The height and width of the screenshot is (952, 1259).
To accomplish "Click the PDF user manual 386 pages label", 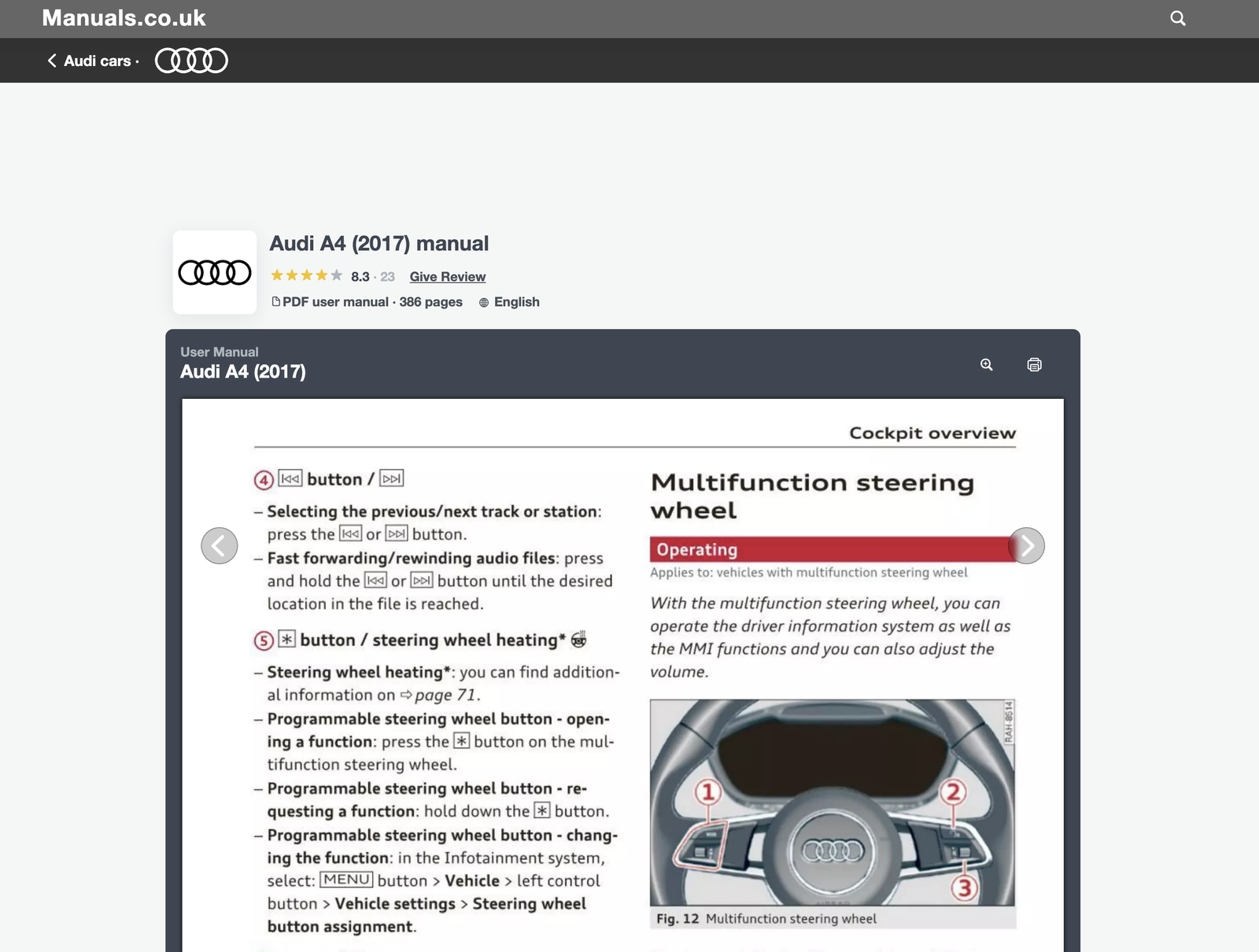I will pos(372,302).
